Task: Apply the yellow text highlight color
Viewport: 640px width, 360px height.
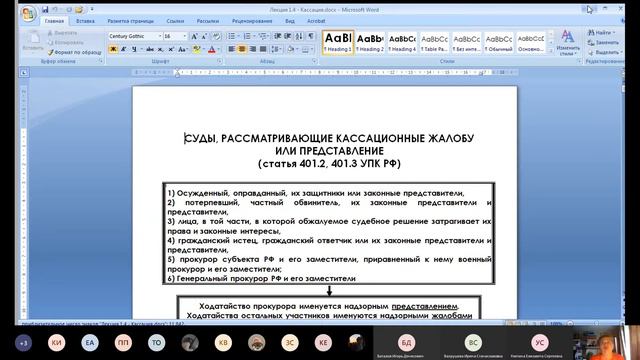Action: pyautogui.click(x=196, y=49)
